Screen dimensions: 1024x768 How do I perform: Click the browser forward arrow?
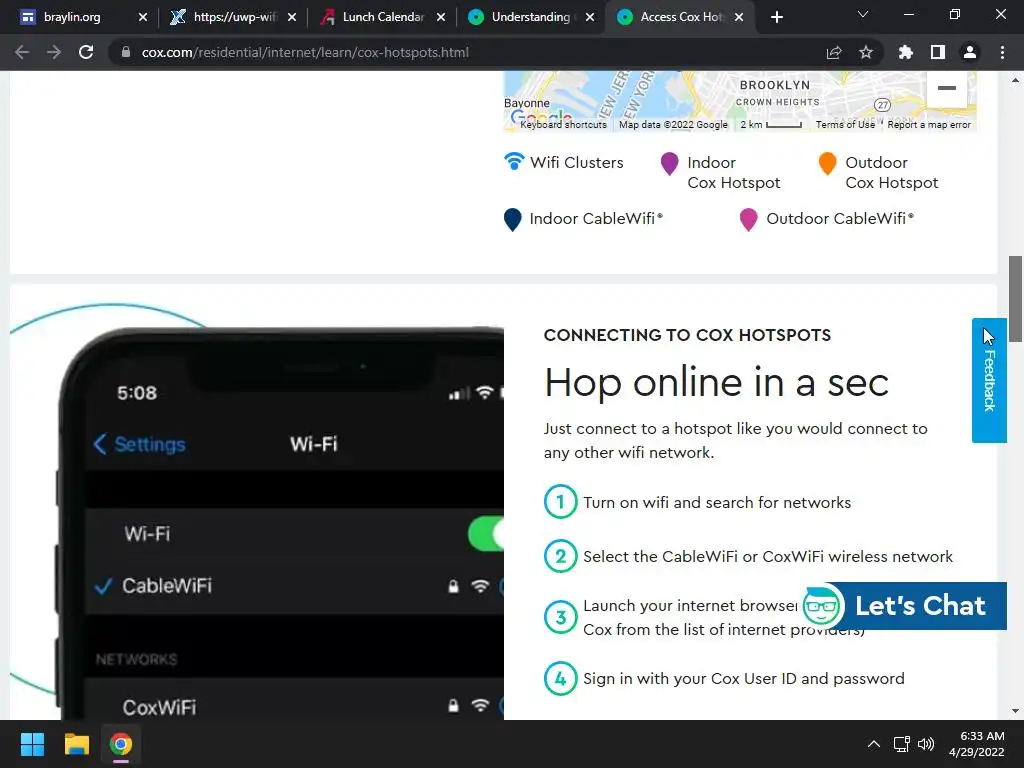click(54, 52)
